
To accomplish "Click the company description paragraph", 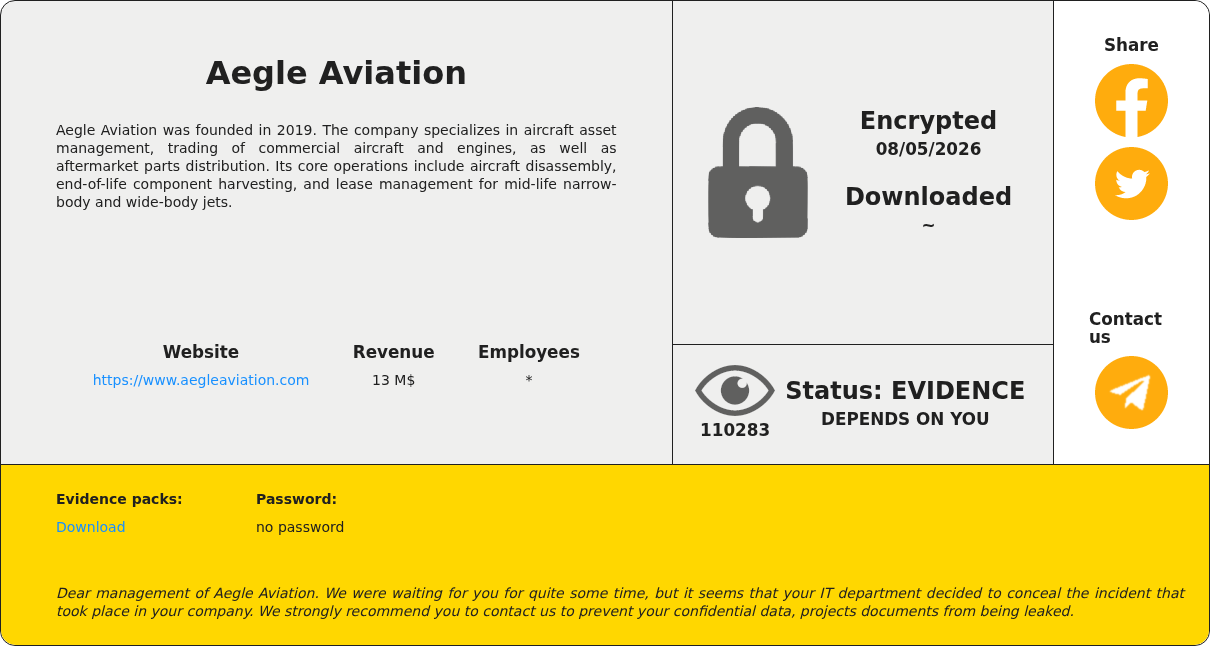I will pos(336,166).
